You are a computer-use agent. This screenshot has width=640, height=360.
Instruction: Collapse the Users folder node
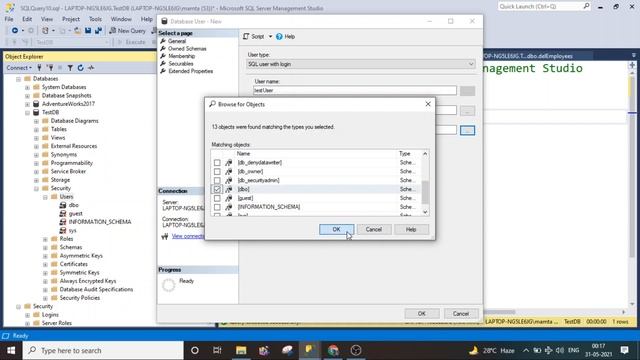pyautogui.click(x=45, y=197)
